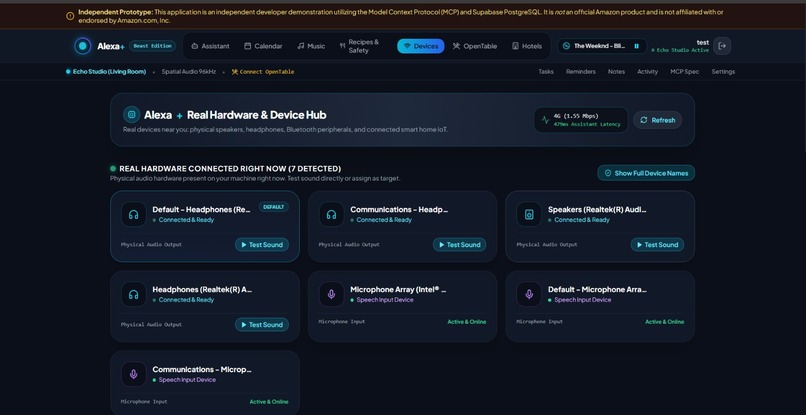Refresh the device list
806x415 pixels.
coord(657,120)
